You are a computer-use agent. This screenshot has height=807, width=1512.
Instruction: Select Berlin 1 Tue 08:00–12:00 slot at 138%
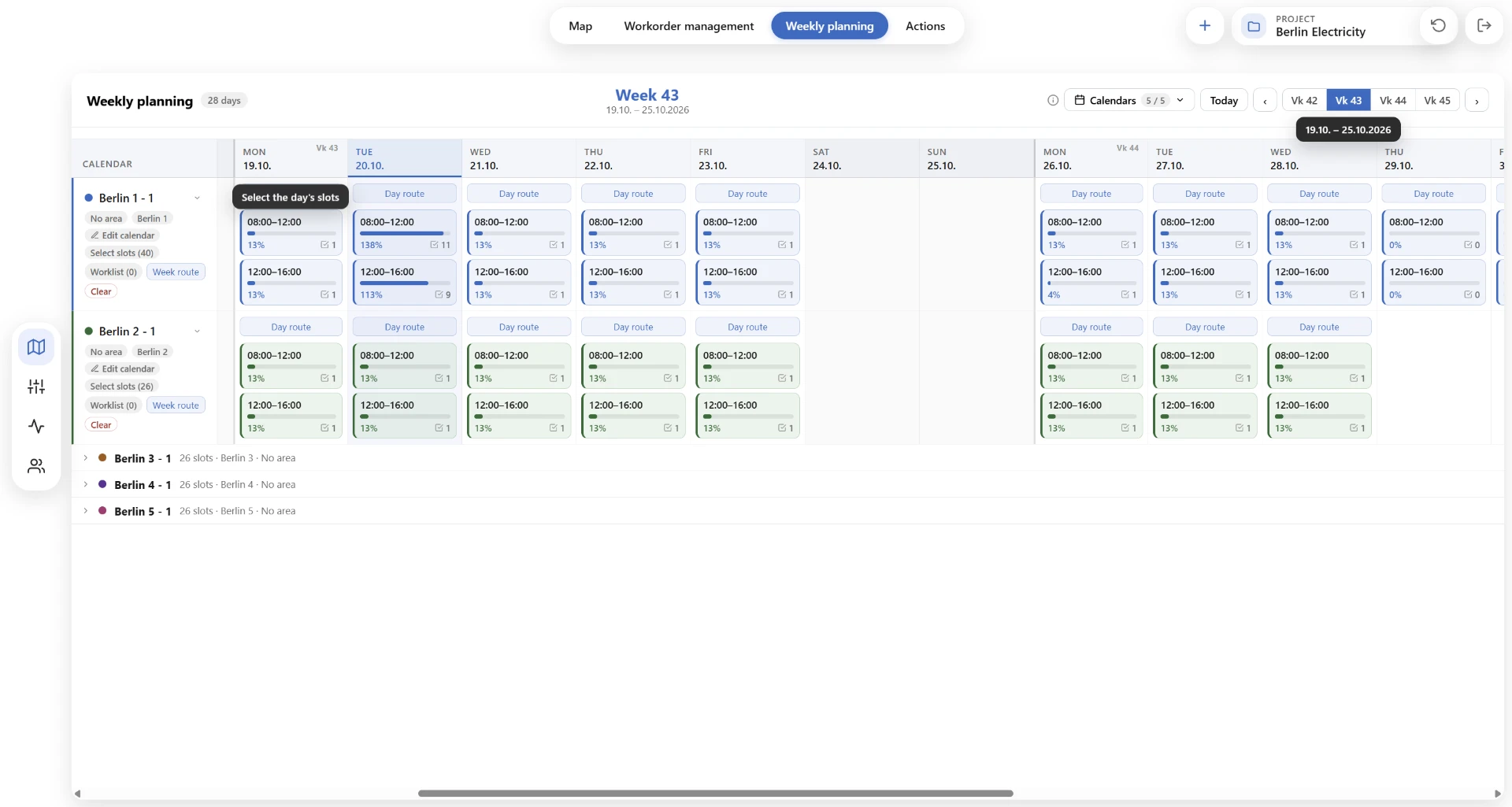pyautogui.click(x=405, y=232)
